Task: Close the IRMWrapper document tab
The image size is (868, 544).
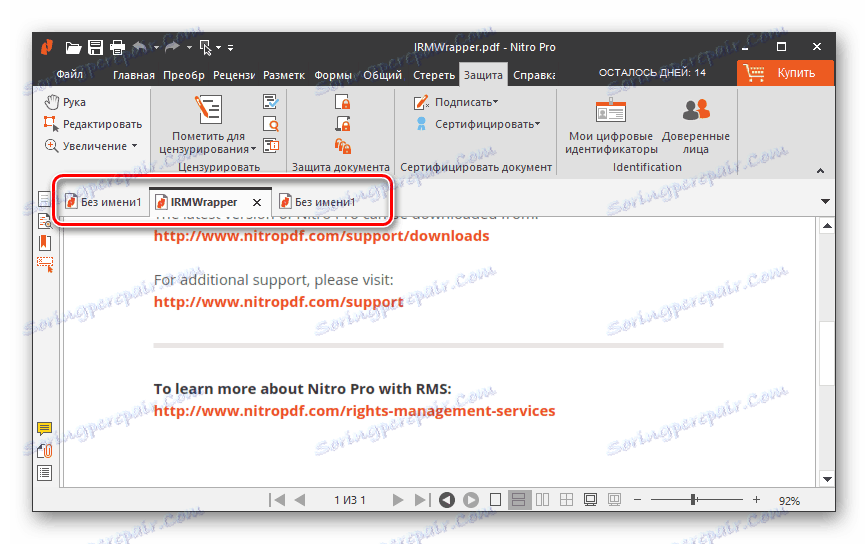Action: 257,203
